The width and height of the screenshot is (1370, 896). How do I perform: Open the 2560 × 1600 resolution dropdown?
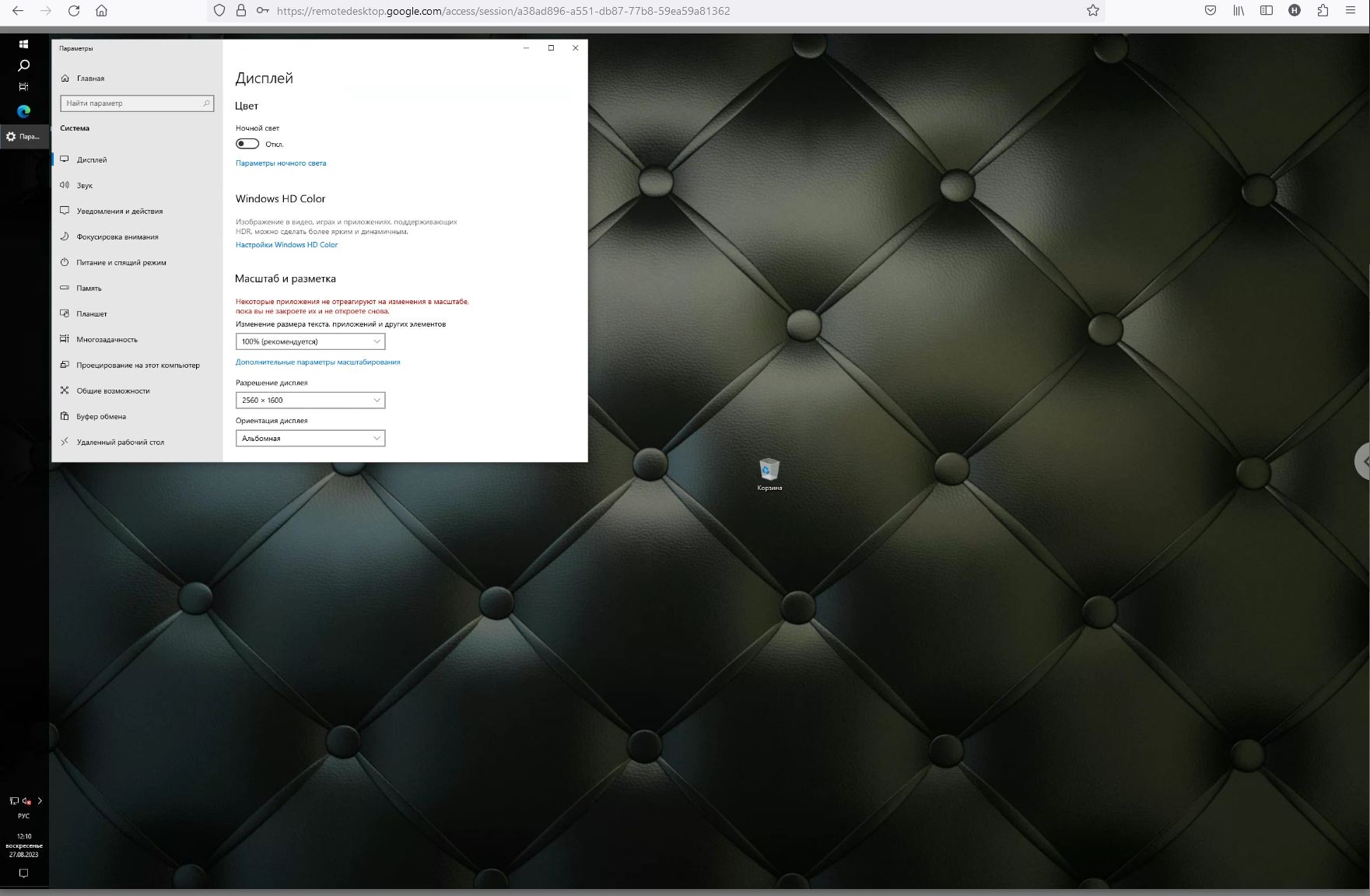click(310, 400)
